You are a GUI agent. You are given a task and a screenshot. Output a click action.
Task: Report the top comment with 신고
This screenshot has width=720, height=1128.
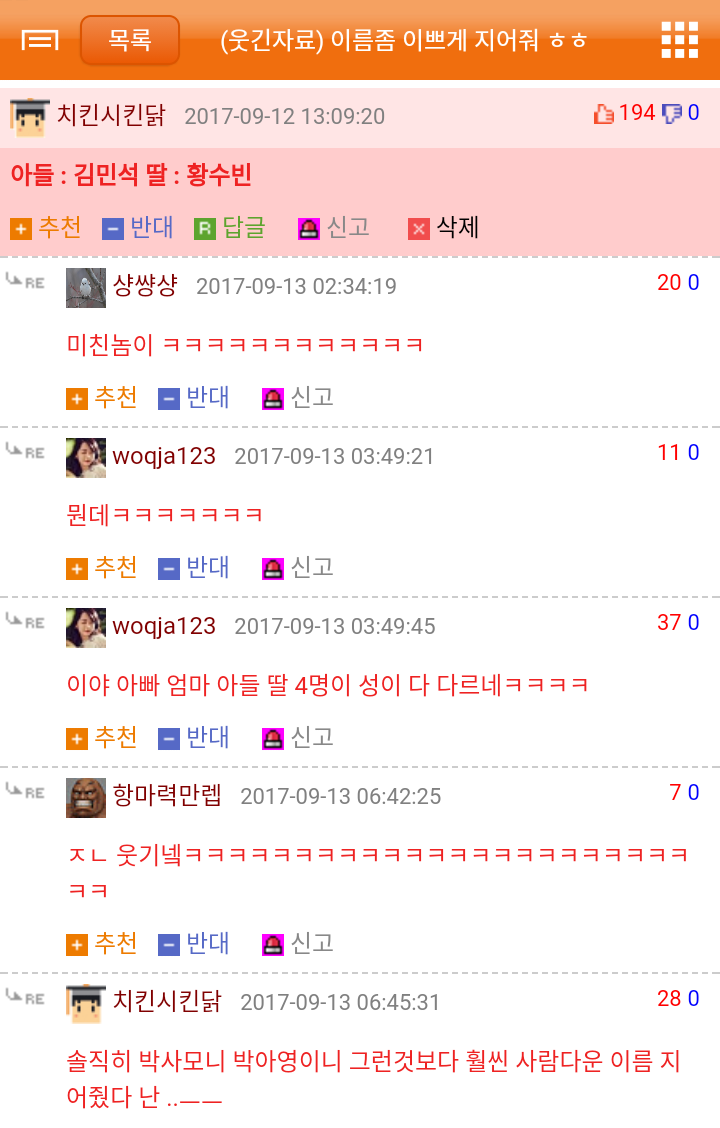click(x=334, y=228)
